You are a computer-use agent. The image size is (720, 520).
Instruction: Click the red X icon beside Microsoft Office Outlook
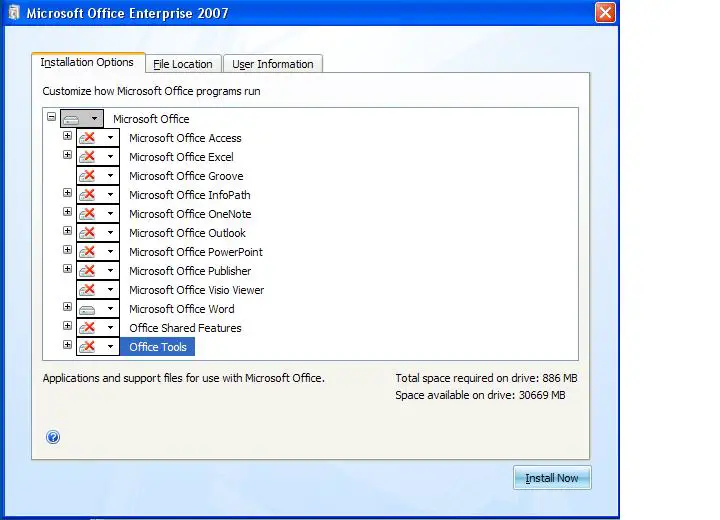(x=87, y=233)
